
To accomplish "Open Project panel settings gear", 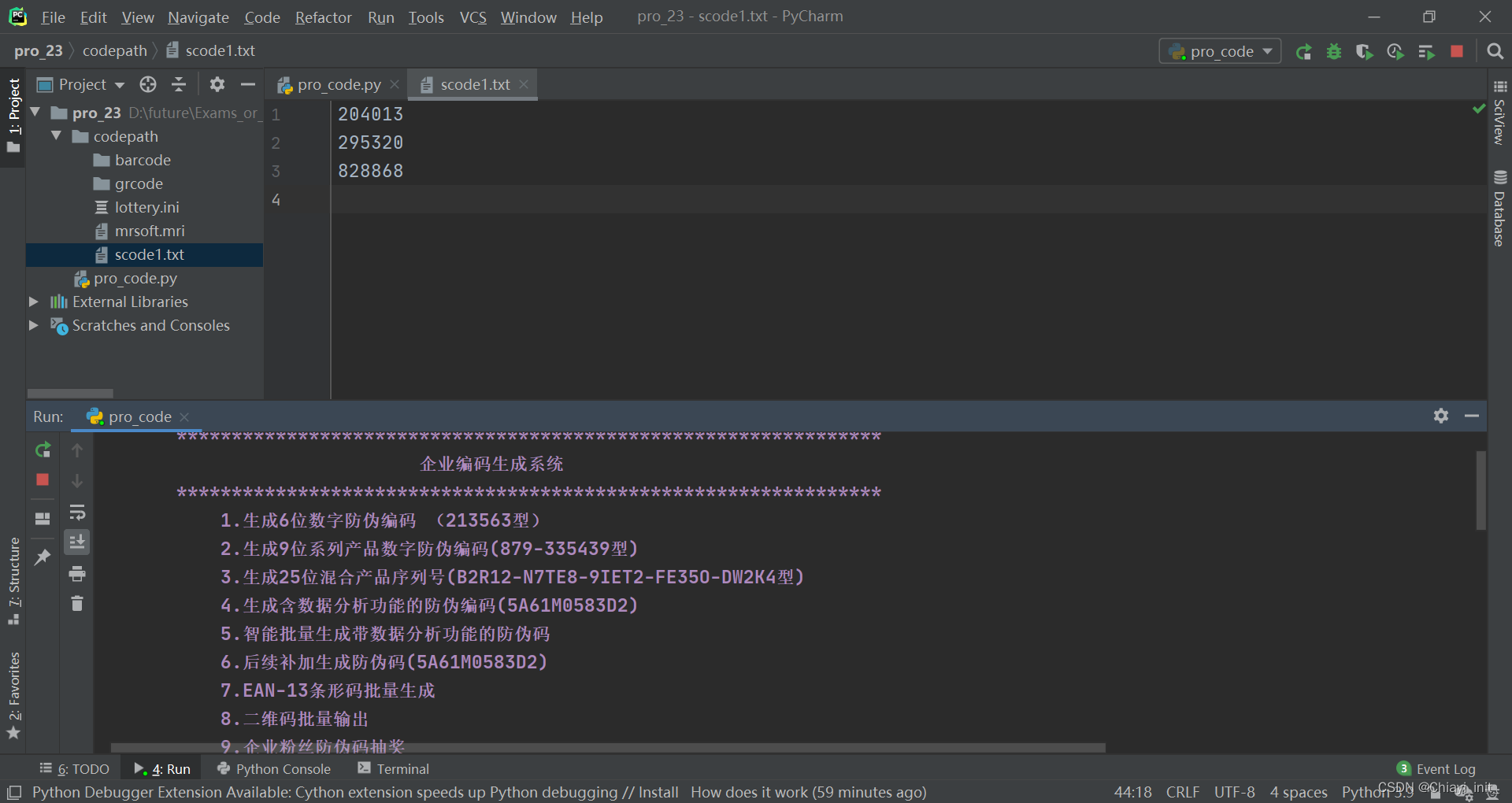I will (x=217, y=84).
